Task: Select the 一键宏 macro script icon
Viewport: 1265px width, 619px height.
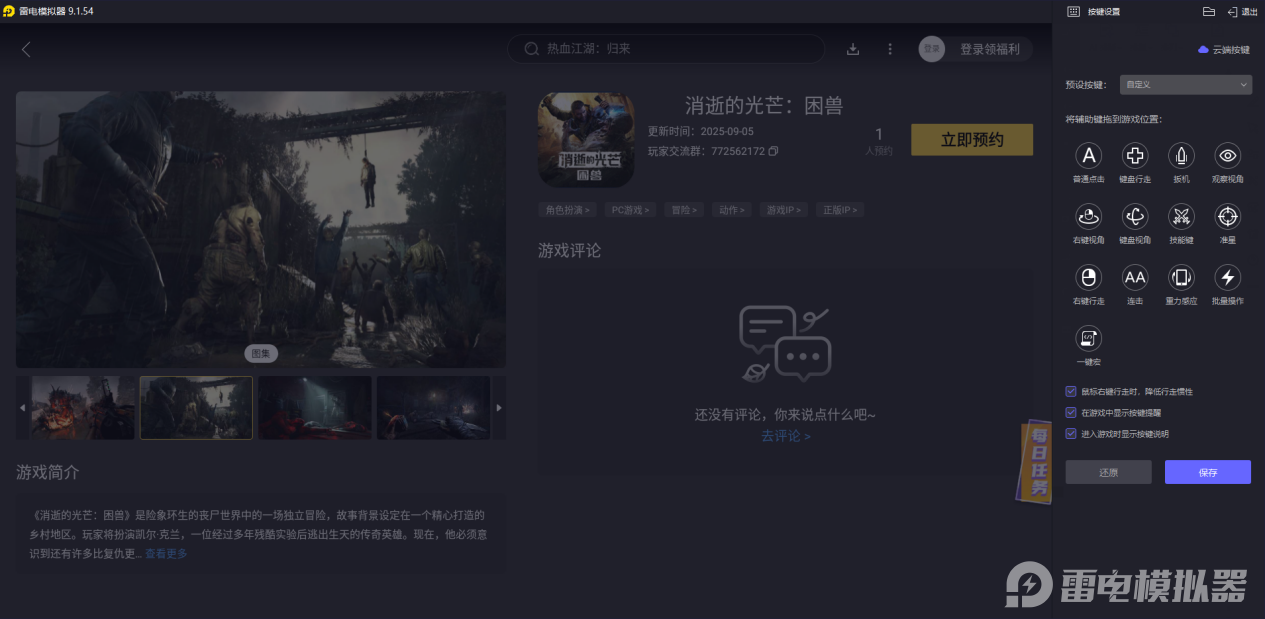Action: tap(1089, 338)
